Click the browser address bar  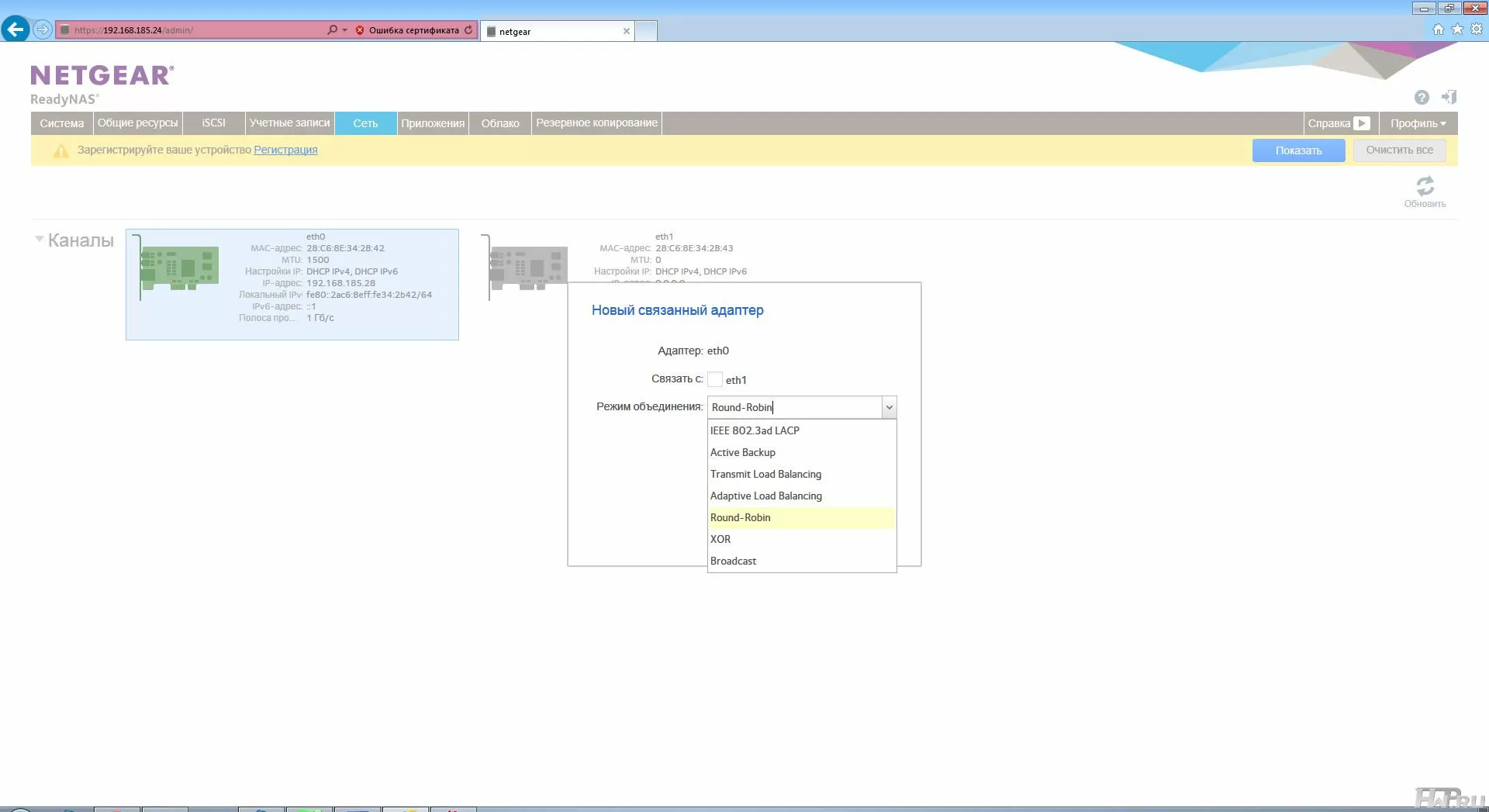(x=194, y=30)
